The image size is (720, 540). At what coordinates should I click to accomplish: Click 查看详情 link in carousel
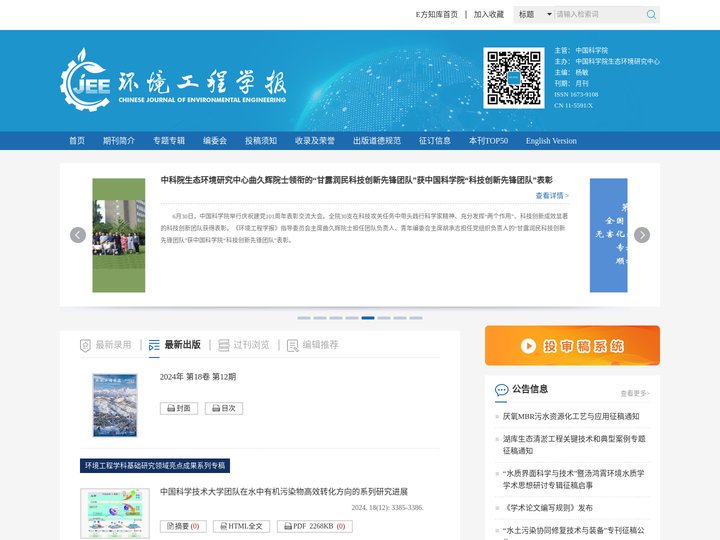(552, 196)
